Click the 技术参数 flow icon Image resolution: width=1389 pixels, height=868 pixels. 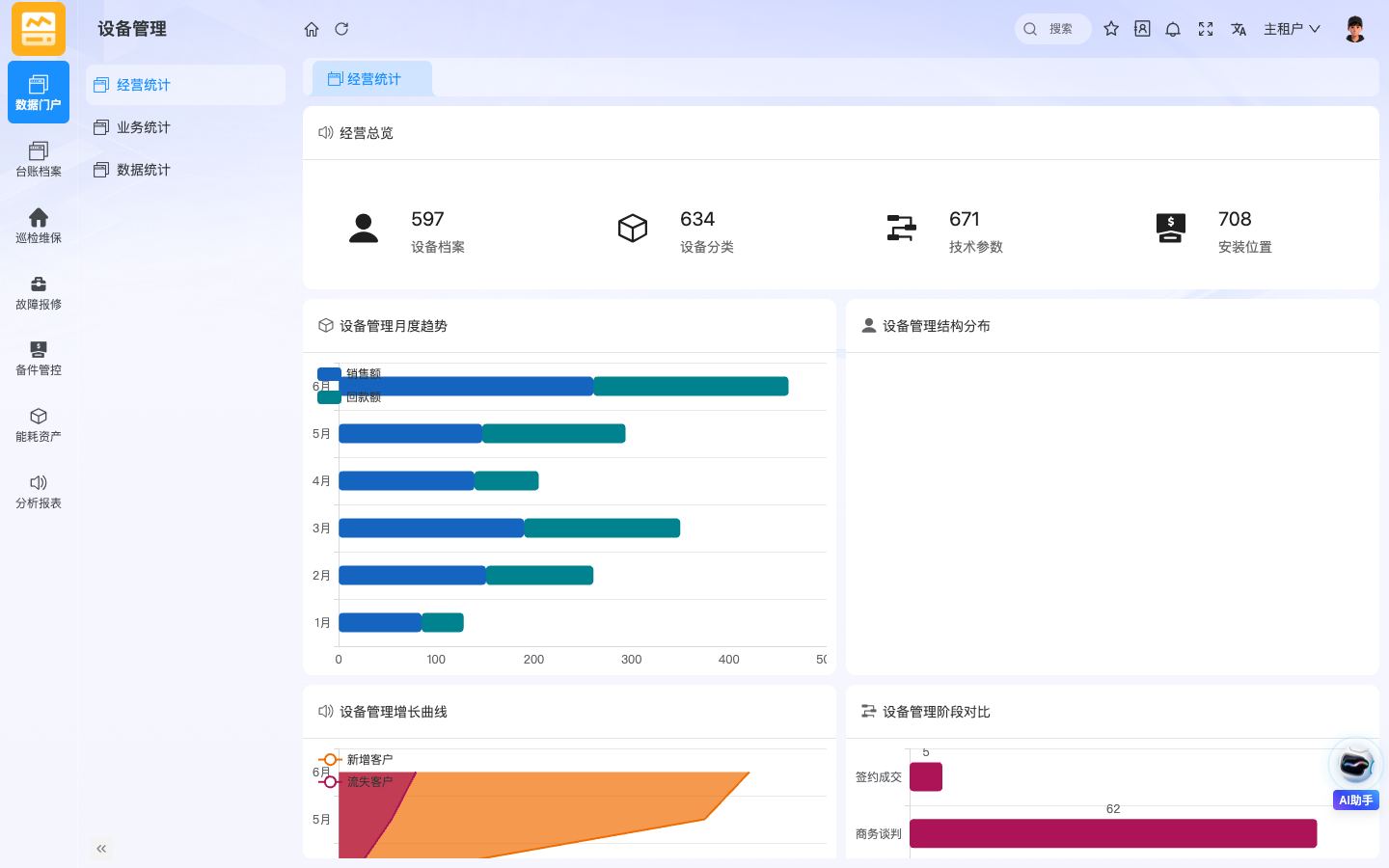(901, 229)
